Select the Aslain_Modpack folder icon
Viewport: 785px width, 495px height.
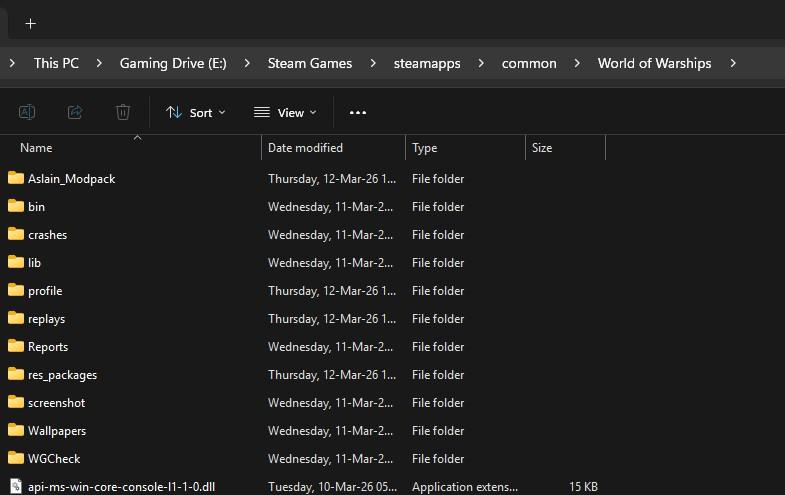[16, 178]
